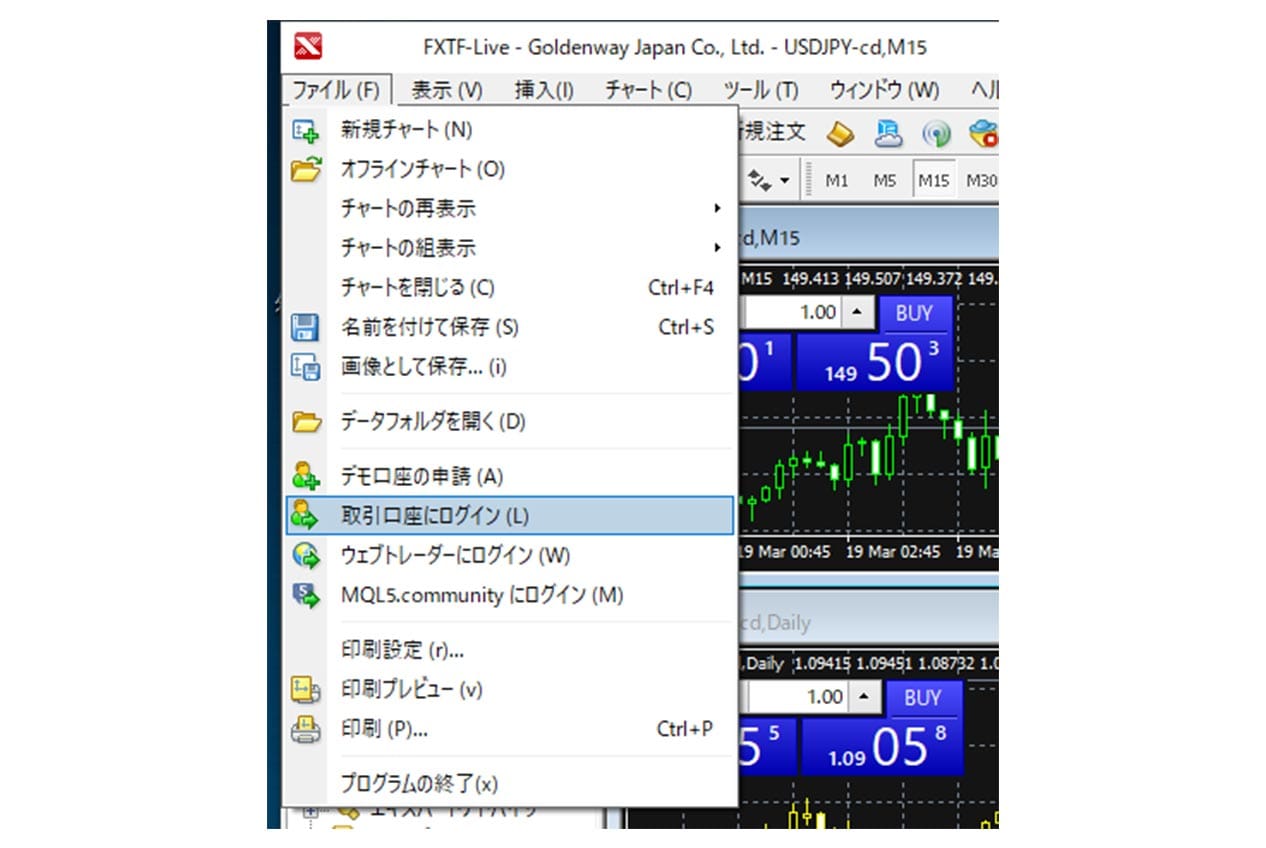Viewport: 1266px width, 848px height.
Task: Increase lot size stepper on Daily chart
Action: (x=866, y=697)
